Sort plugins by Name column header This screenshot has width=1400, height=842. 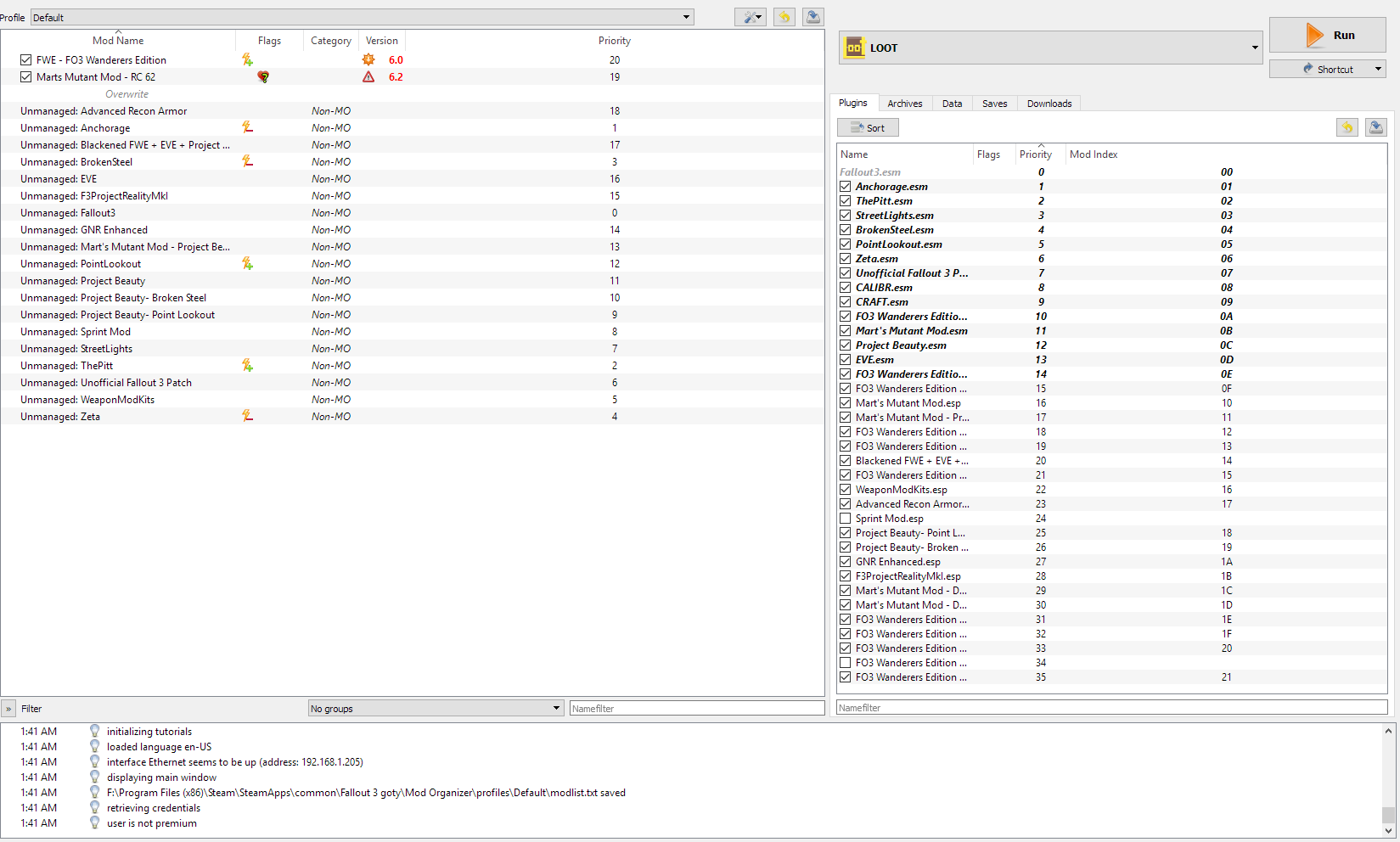pyautogui.click(x=905, y=154)
